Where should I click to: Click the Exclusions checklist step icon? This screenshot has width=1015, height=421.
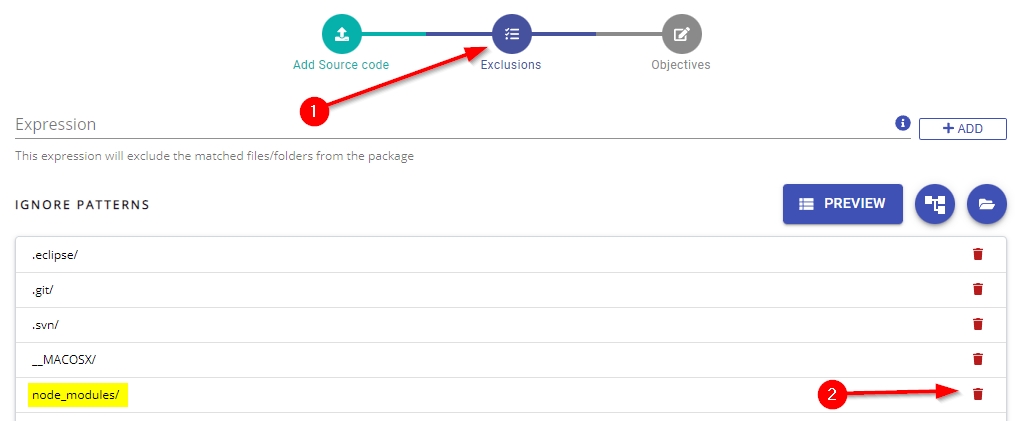point(511,34)
